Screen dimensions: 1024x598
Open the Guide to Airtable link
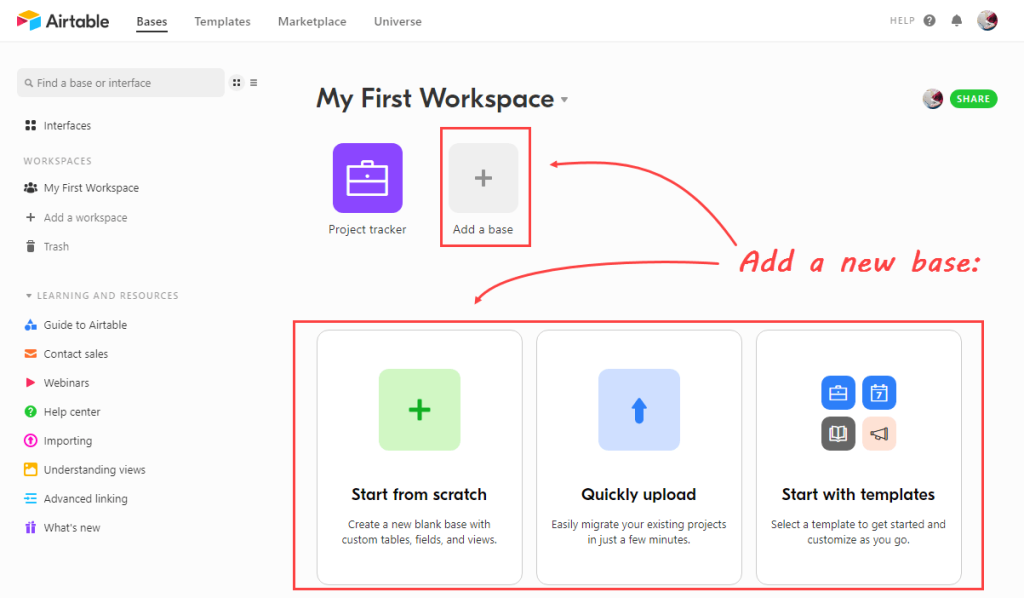click(x=86, y=325)
